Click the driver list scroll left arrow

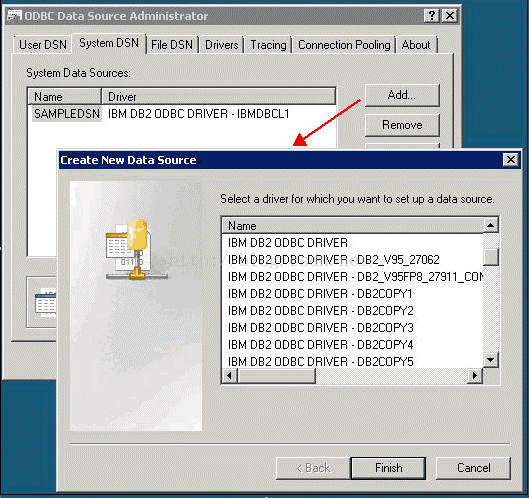coord(230,376)
